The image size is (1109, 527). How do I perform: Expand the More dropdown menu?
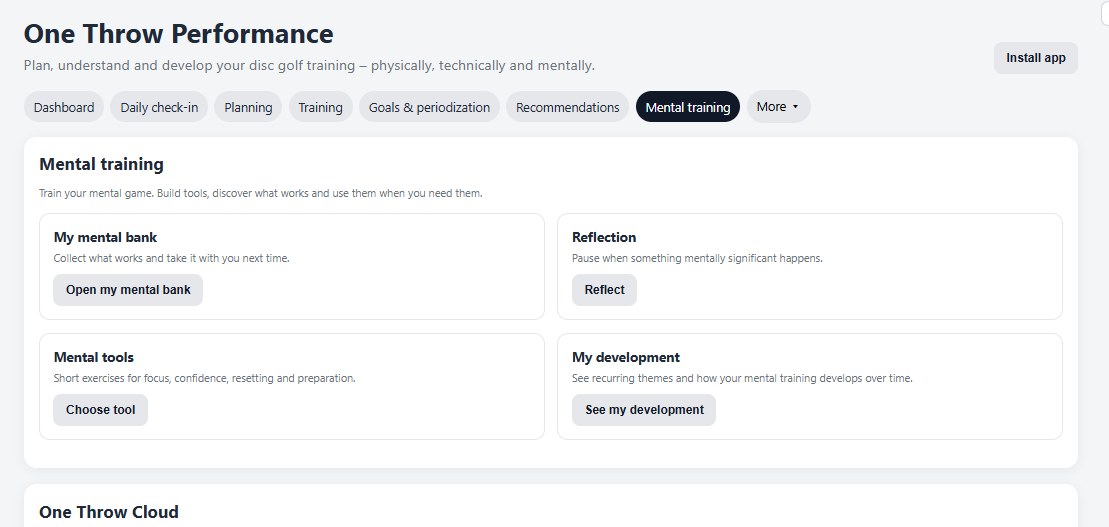pos(778,107)
